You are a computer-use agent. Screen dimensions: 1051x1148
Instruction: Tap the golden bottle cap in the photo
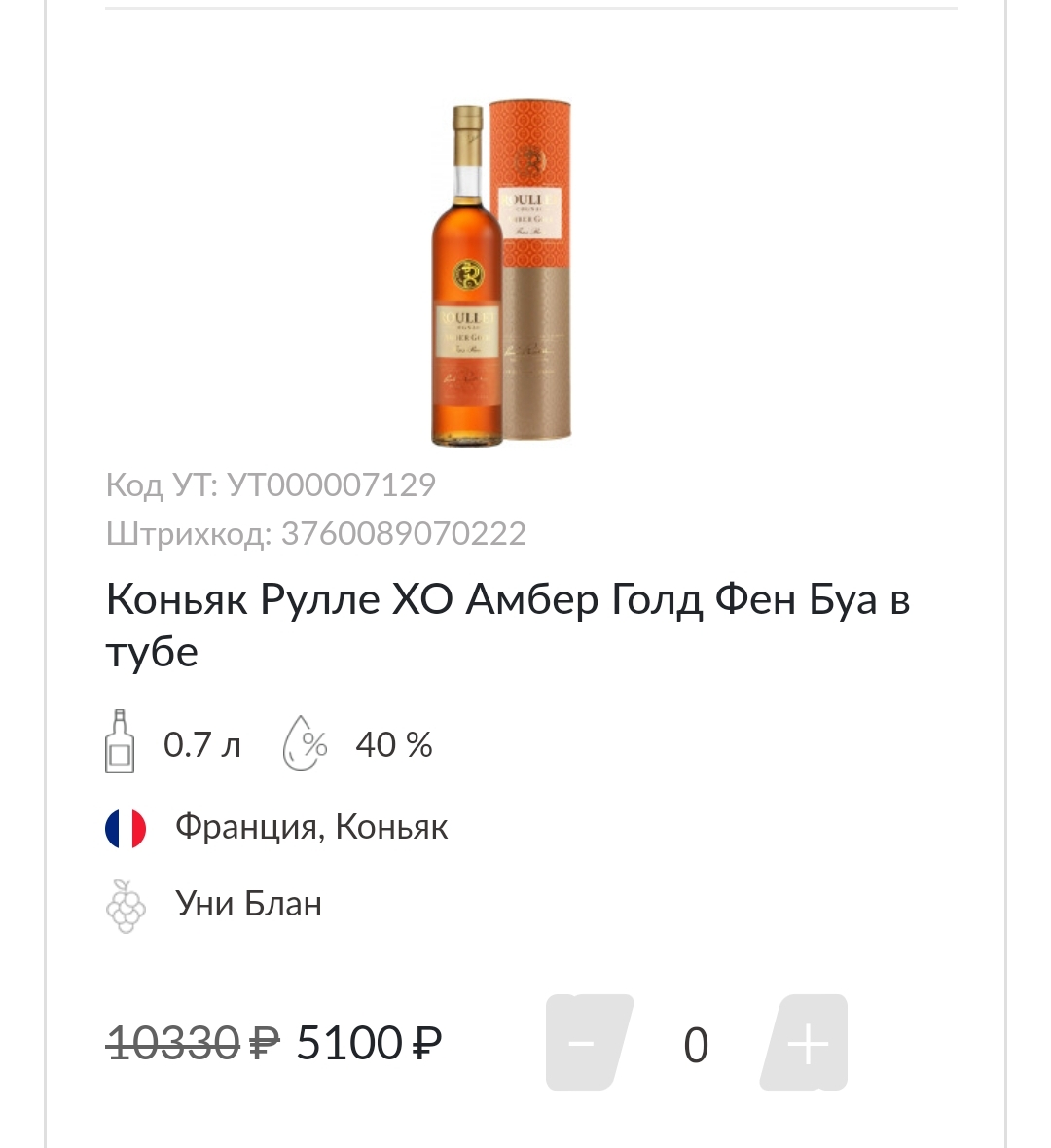tap(467, 125)
